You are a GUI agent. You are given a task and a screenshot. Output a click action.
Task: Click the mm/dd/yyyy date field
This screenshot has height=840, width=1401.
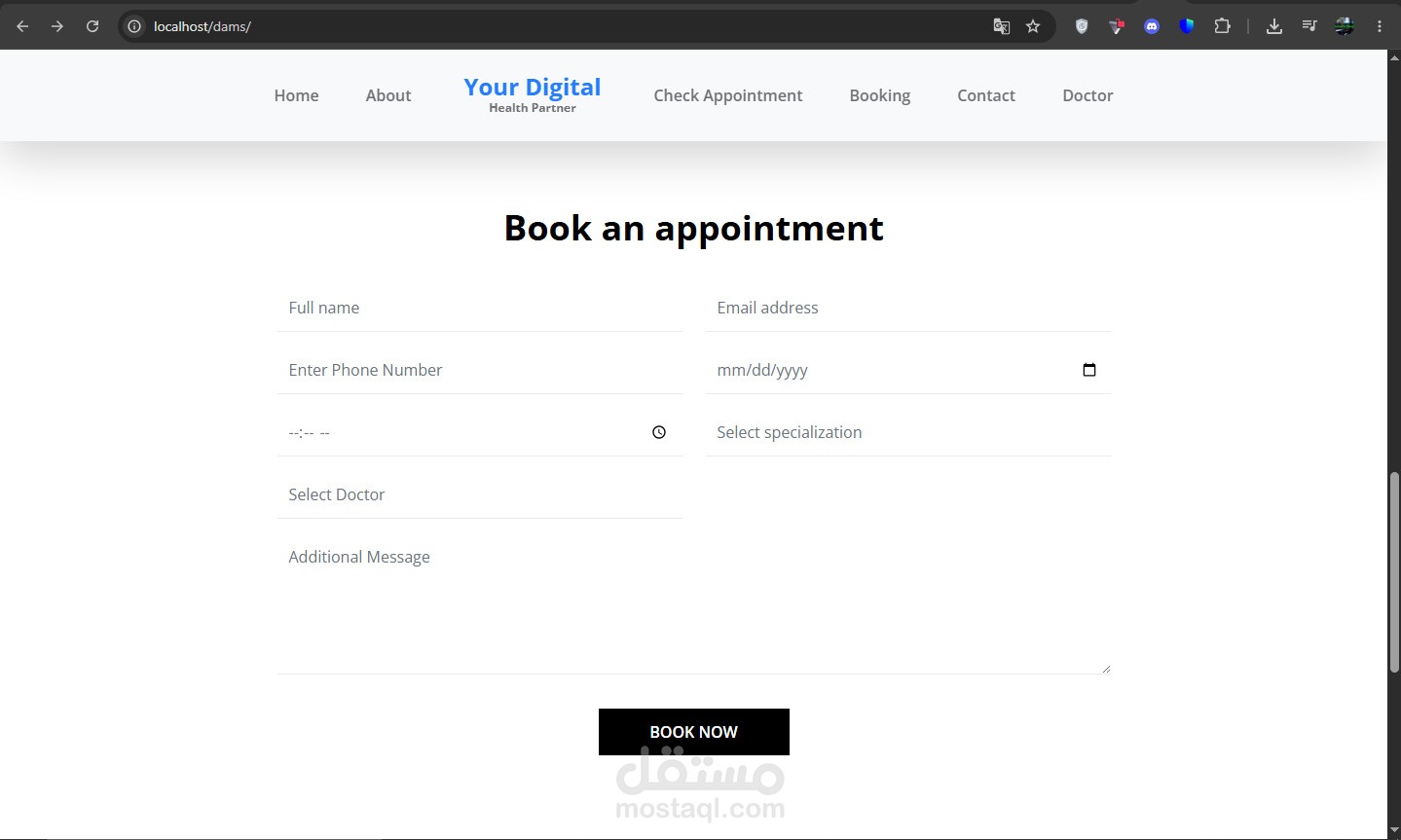[908, 370]
